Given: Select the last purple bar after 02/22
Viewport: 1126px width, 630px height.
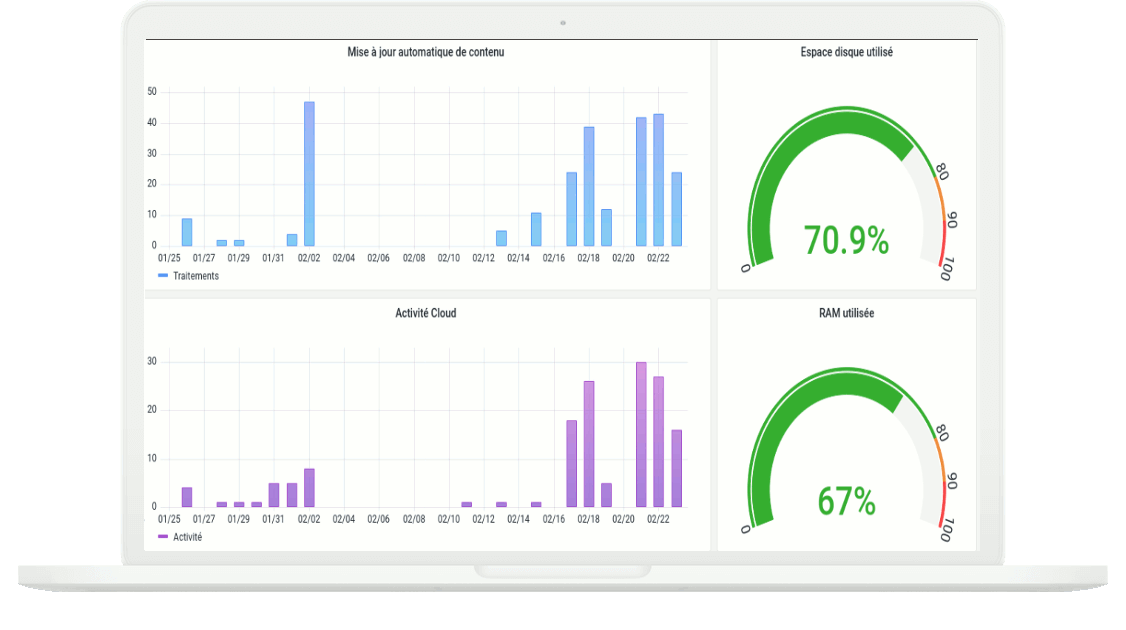Looking at the screenshot, I should click(x=676, y=468).
